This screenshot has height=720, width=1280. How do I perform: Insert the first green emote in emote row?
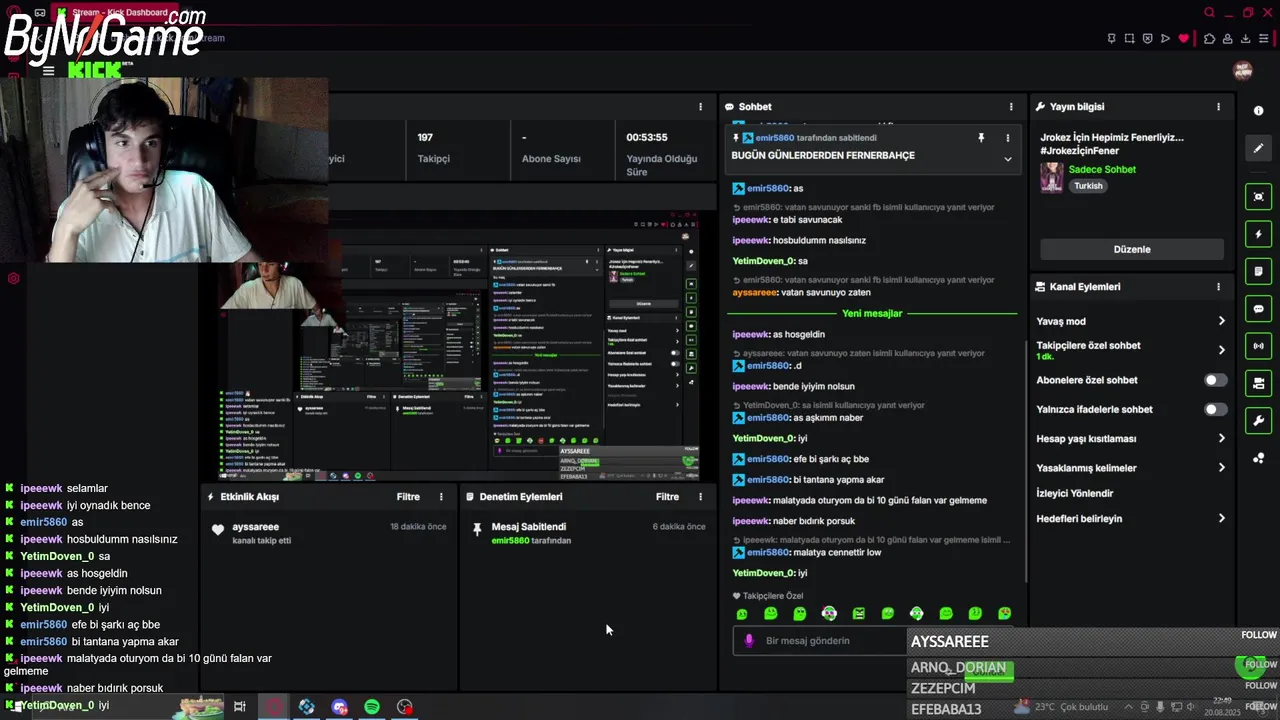coord(742,614)
